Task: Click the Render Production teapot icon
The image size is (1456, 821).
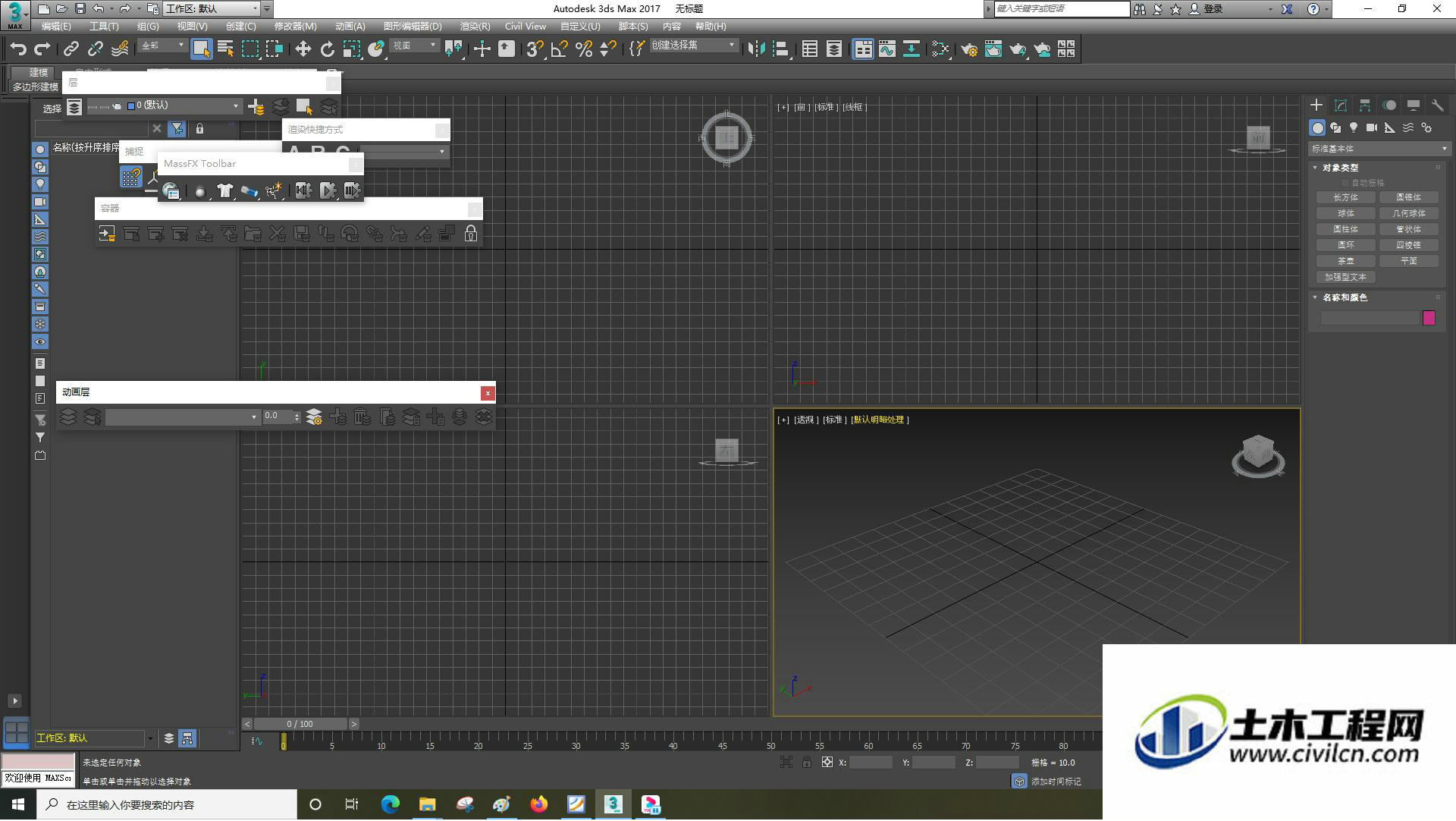Action: (x=1018, y=49)
